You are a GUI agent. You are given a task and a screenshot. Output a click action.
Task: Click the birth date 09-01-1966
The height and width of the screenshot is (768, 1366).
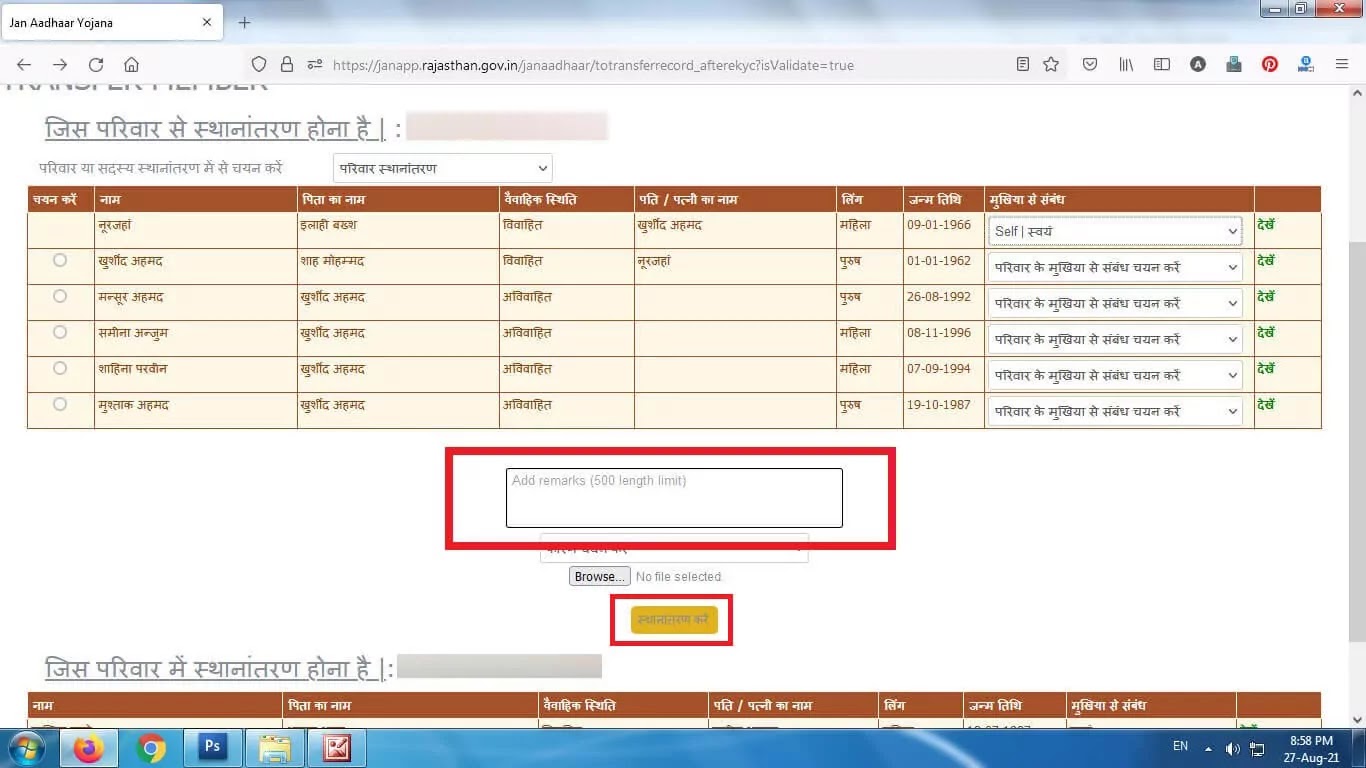coord(939,225)
